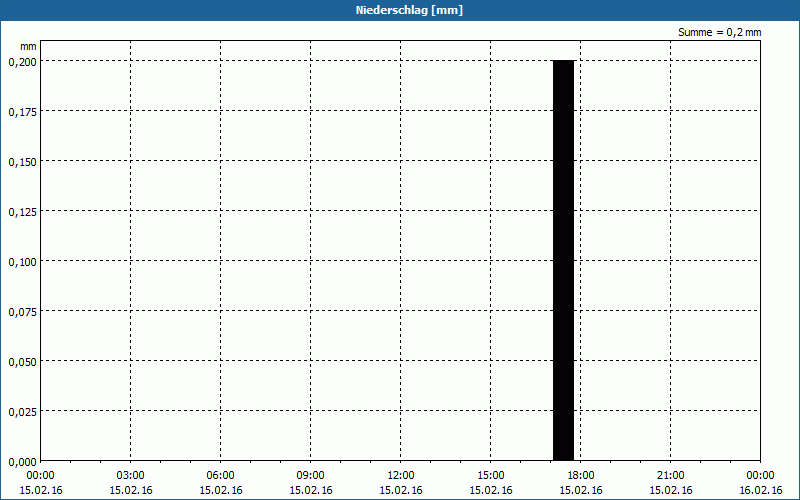Click the 18:00 time axis label

[581, 476]
